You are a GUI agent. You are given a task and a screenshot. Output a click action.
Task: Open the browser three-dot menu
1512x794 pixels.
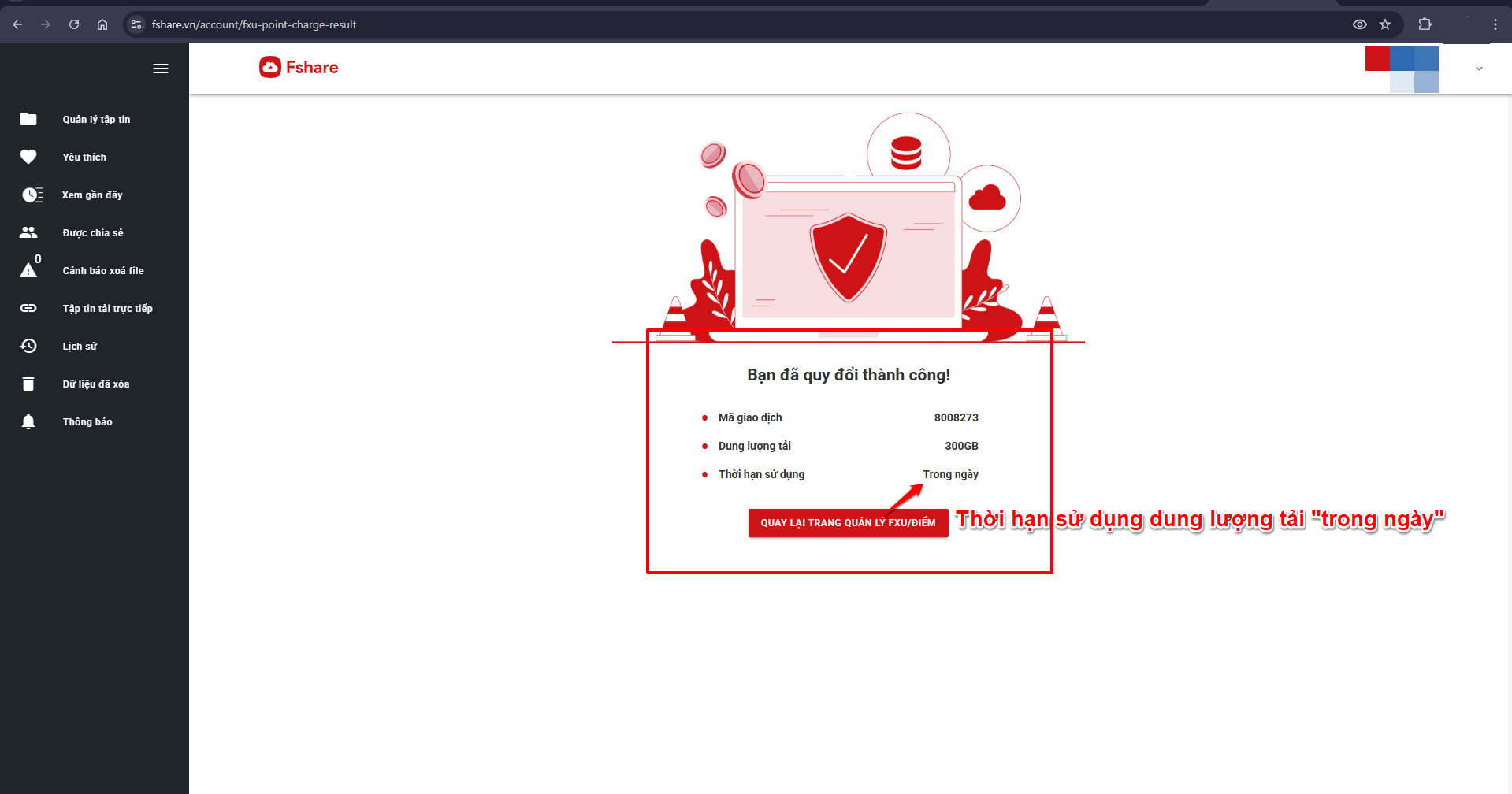pyautogui.click(x=1495, y=24)
